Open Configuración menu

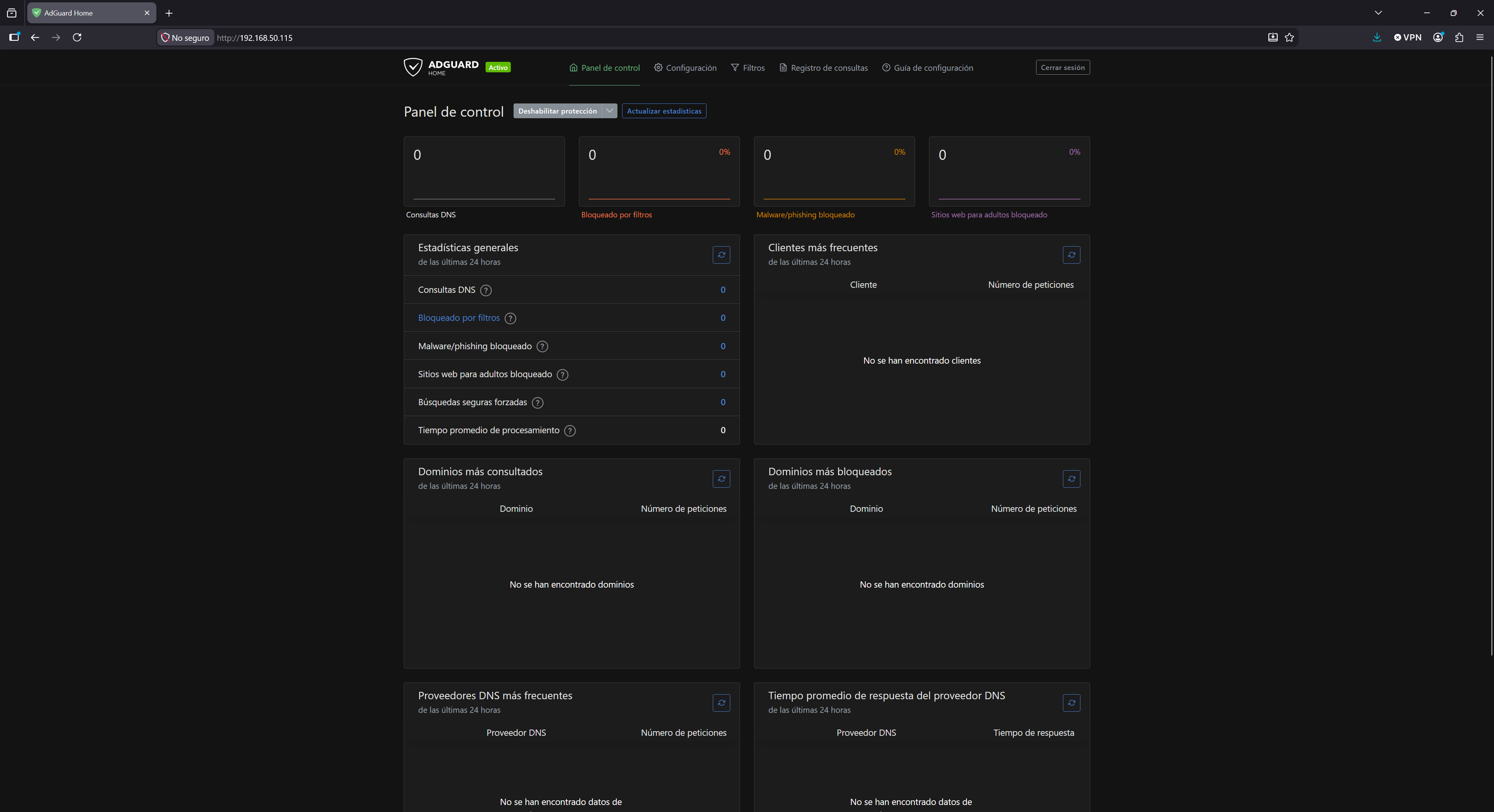coord(685,68)
